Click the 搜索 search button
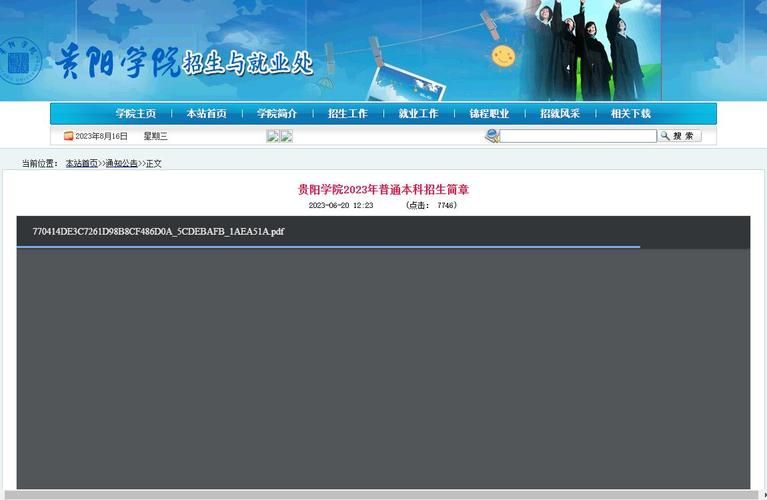The image size is (767, 500). [679, 136]
